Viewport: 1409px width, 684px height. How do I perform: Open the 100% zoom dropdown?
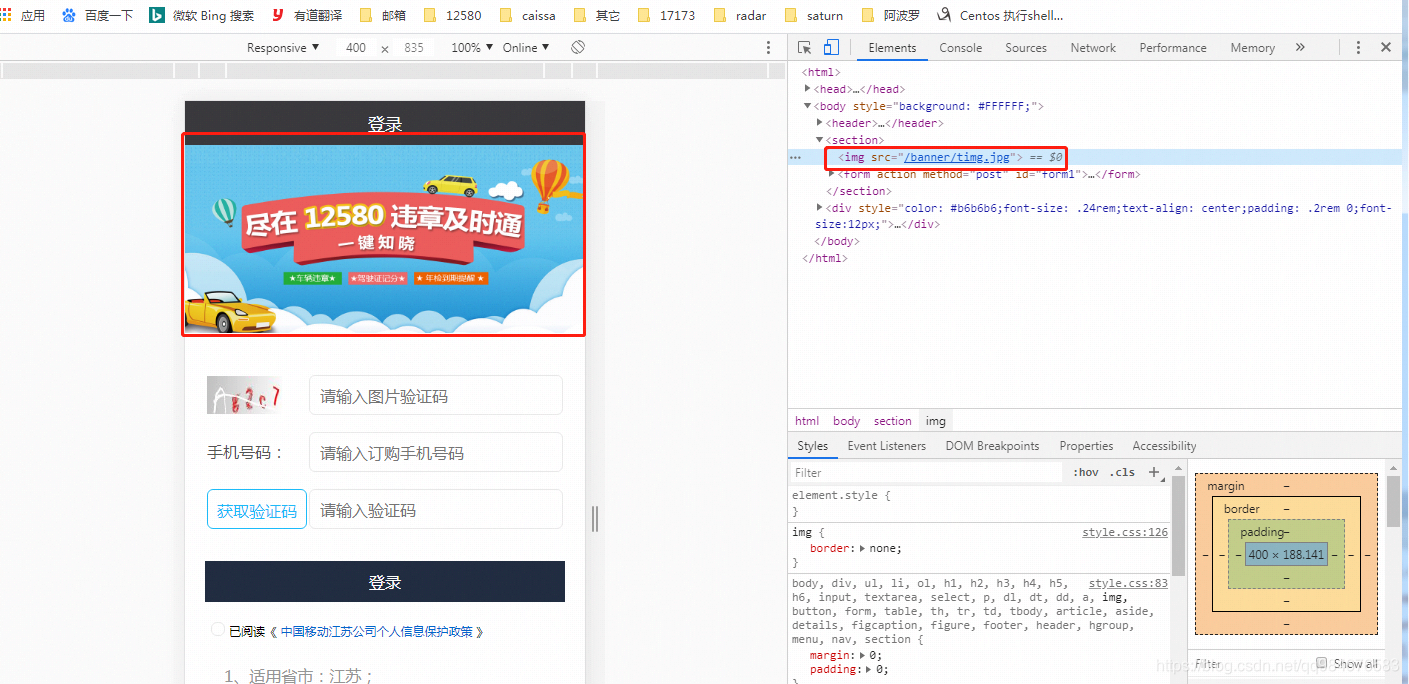coord(472,47)
